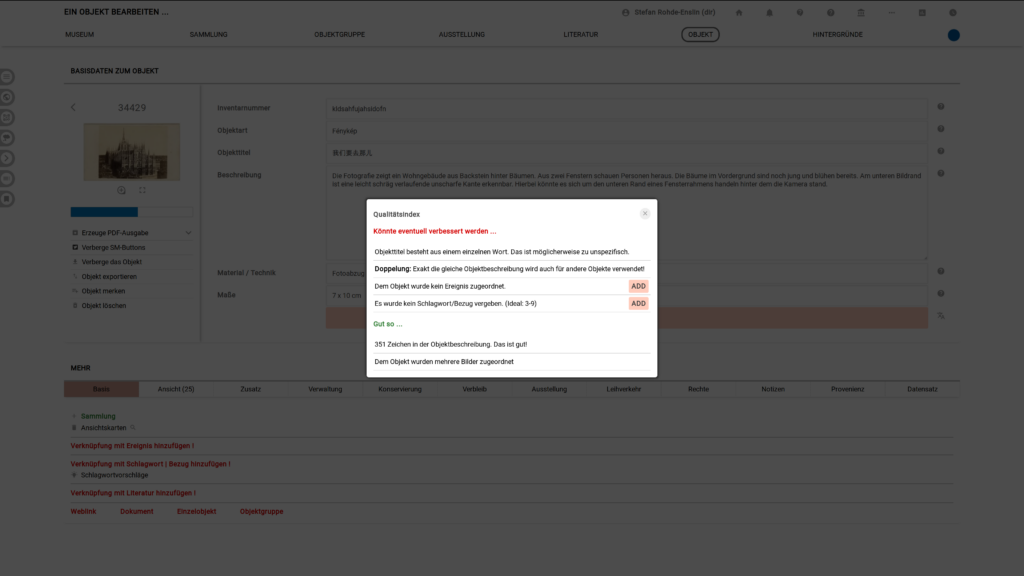This screenshot has width=1024, height=576.
Task: Open the LITERATUR menu
Action: tap(581, 35)
